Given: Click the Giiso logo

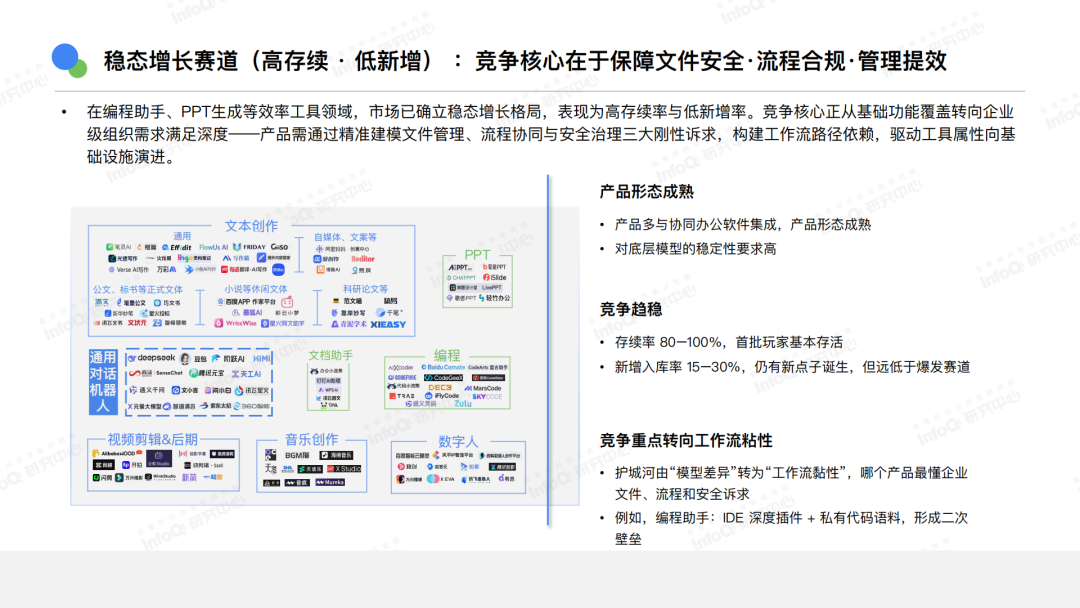Looking at the screenshot, I should (279, 247).
